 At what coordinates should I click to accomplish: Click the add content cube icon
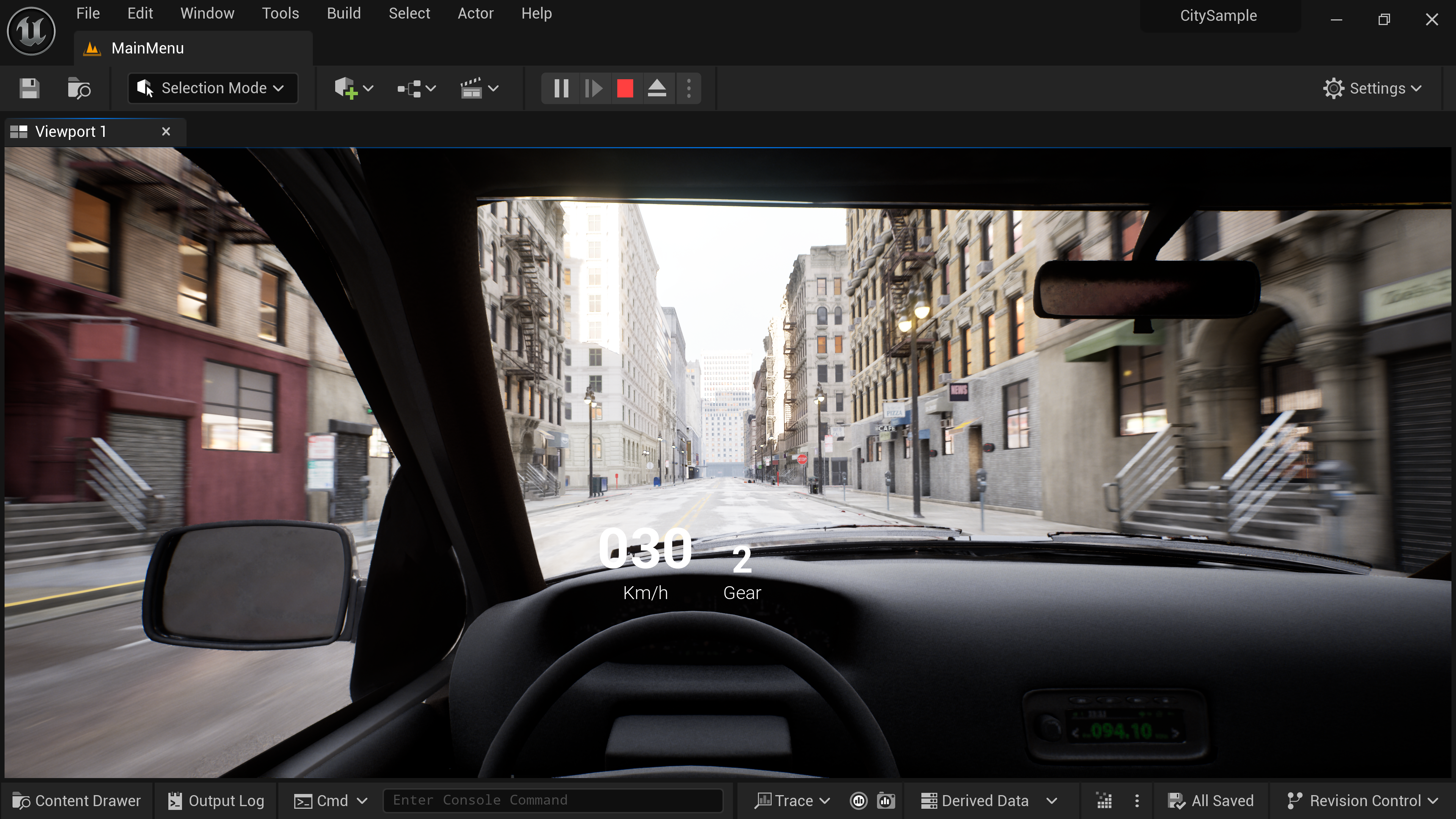346,89
